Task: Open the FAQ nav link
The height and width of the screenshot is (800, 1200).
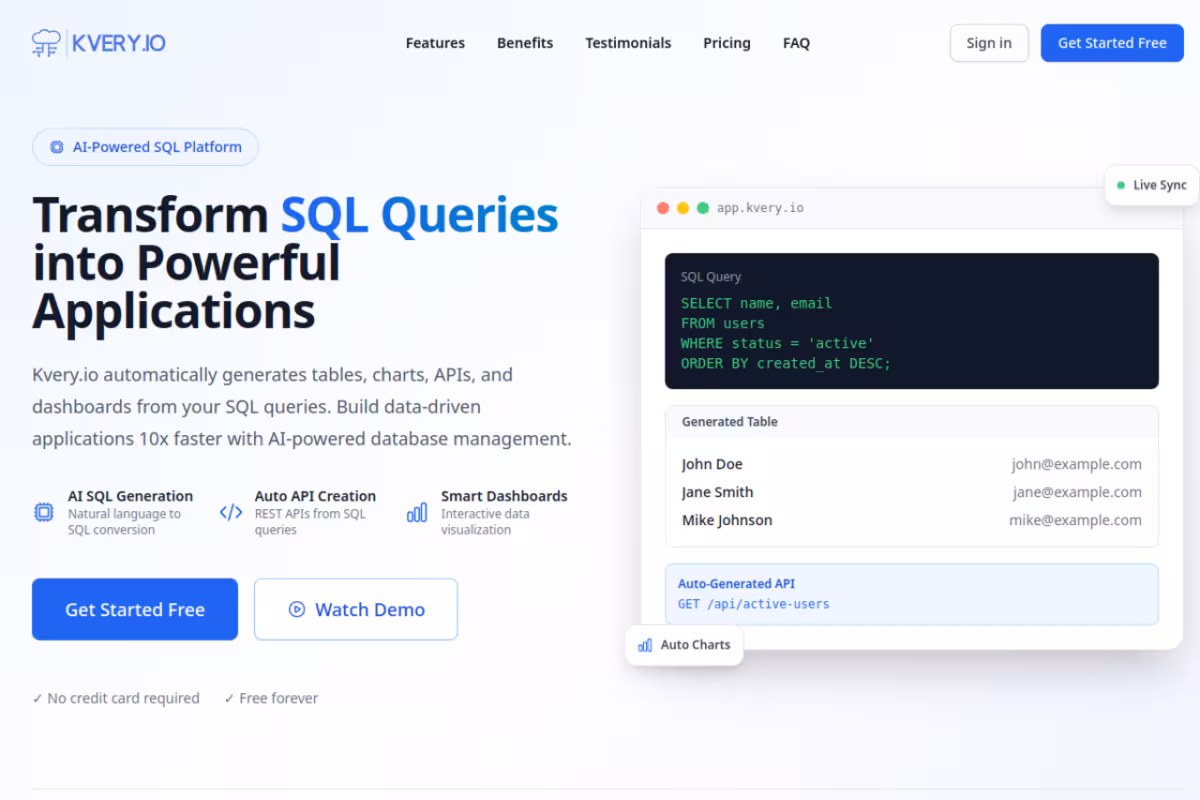Action: pyautogui.click(x=796, y=43)
